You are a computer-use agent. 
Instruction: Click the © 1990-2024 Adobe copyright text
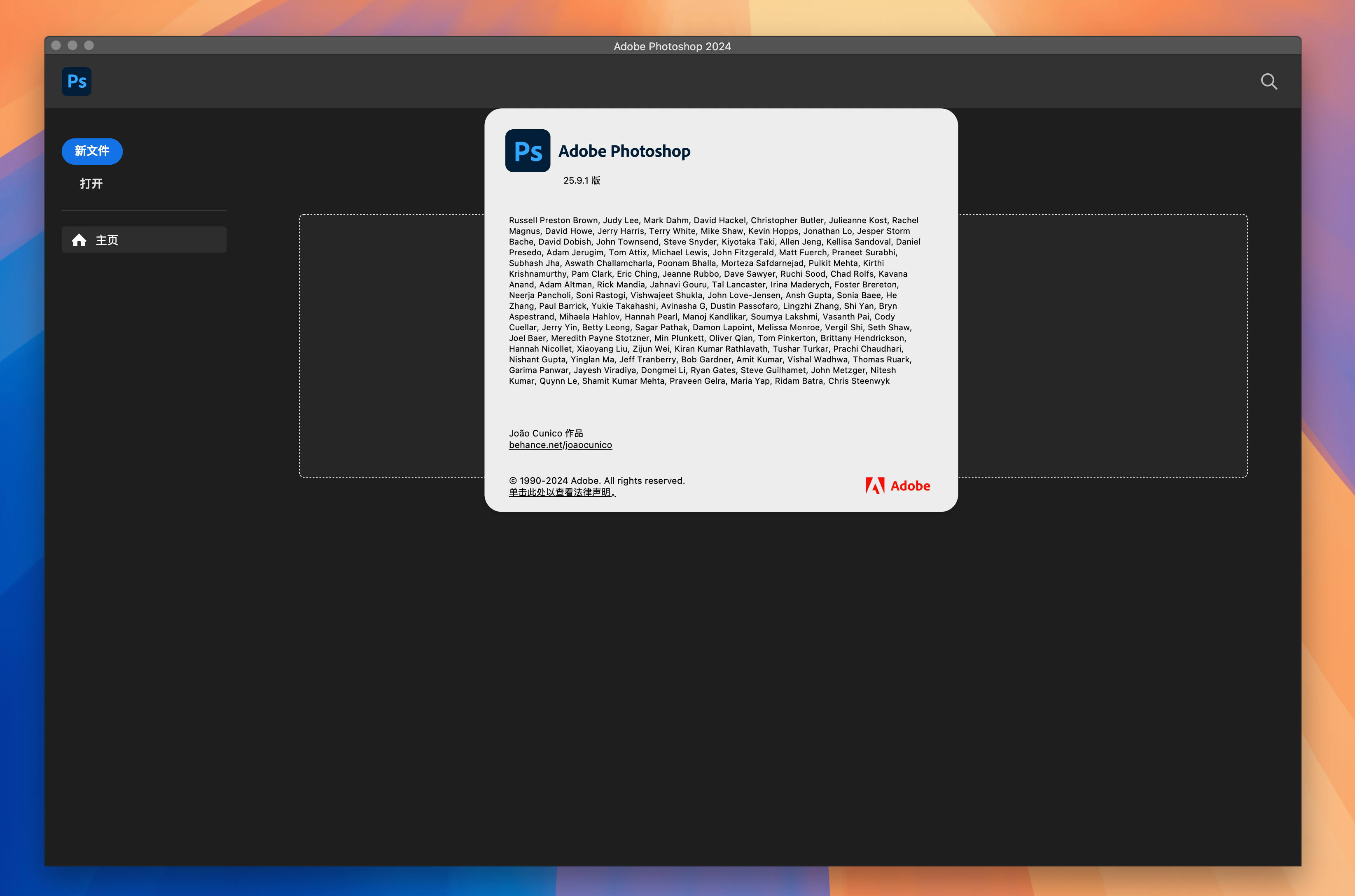597,481
